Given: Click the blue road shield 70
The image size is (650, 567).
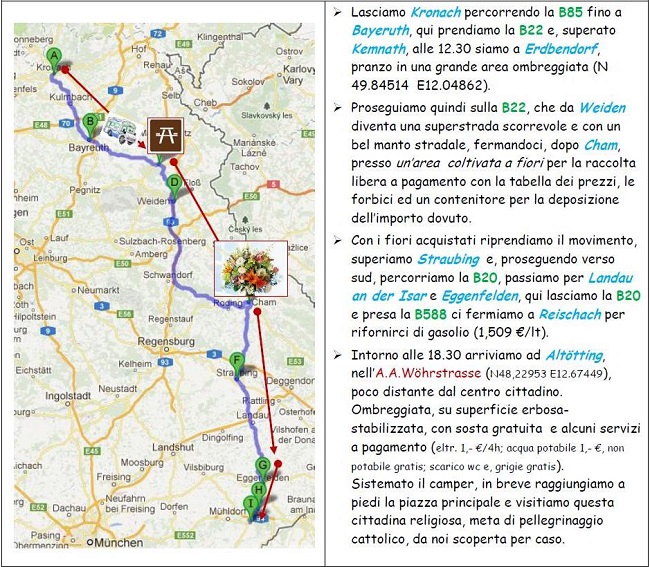Looking at the screenshot, I should pyautogui.click(x=66, y=123).
